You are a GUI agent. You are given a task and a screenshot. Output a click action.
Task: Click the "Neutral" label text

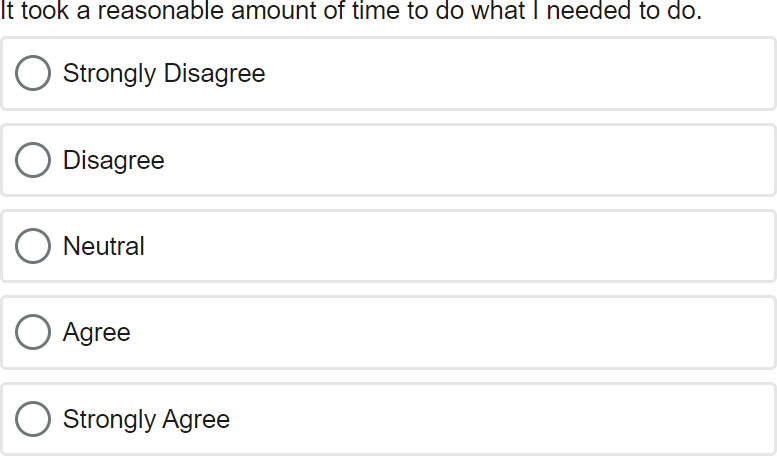(104, 246)
